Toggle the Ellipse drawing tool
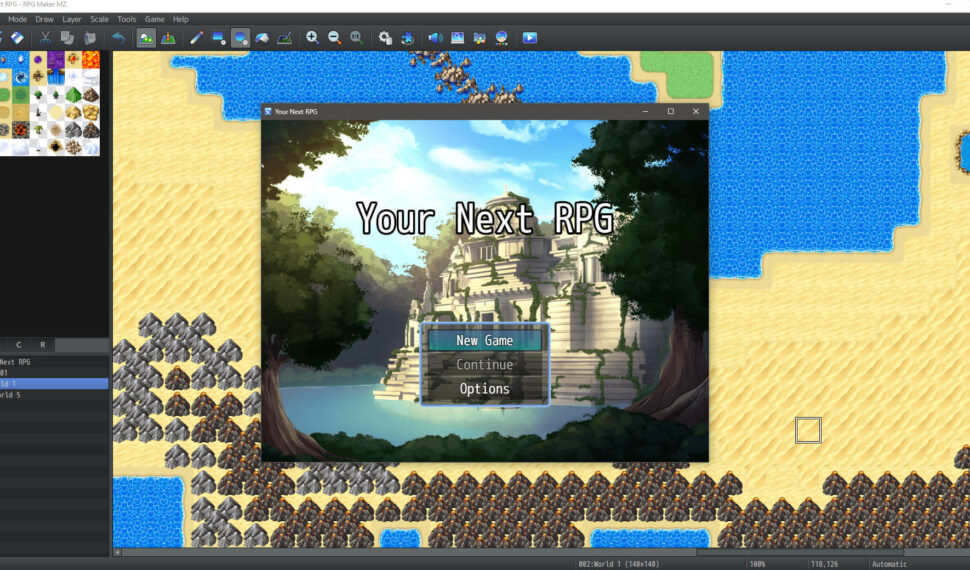 (240, 38)
